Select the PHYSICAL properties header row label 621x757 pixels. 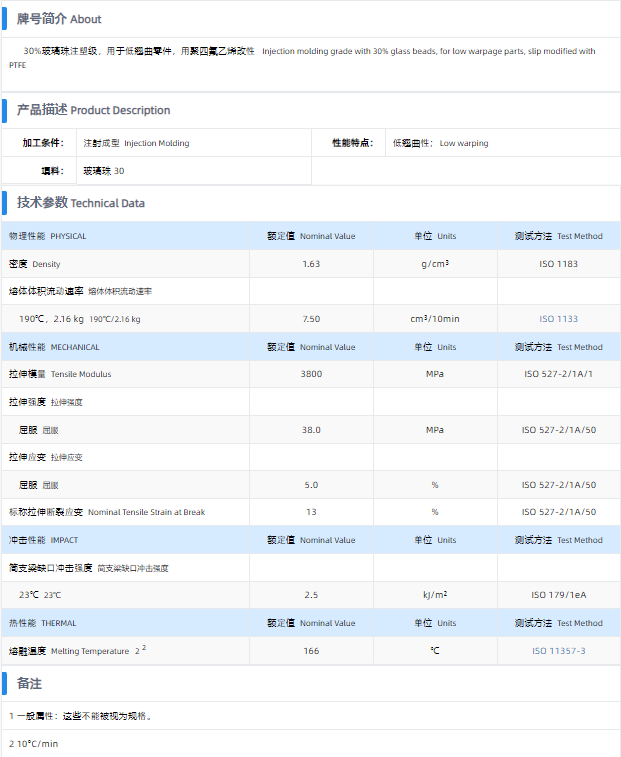48,237
